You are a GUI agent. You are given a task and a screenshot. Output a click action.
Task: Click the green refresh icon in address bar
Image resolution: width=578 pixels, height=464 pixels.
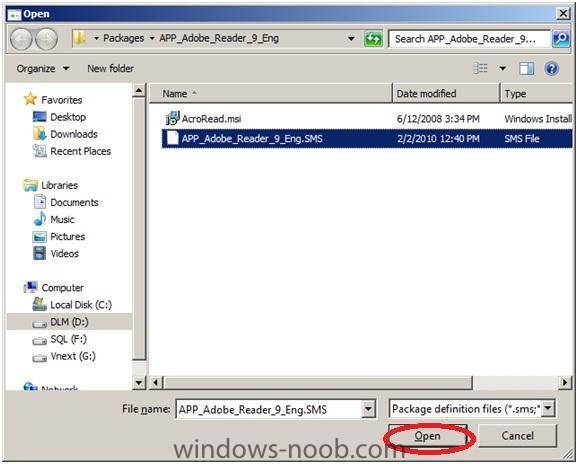pyautogui.click(x=373, y=38)
